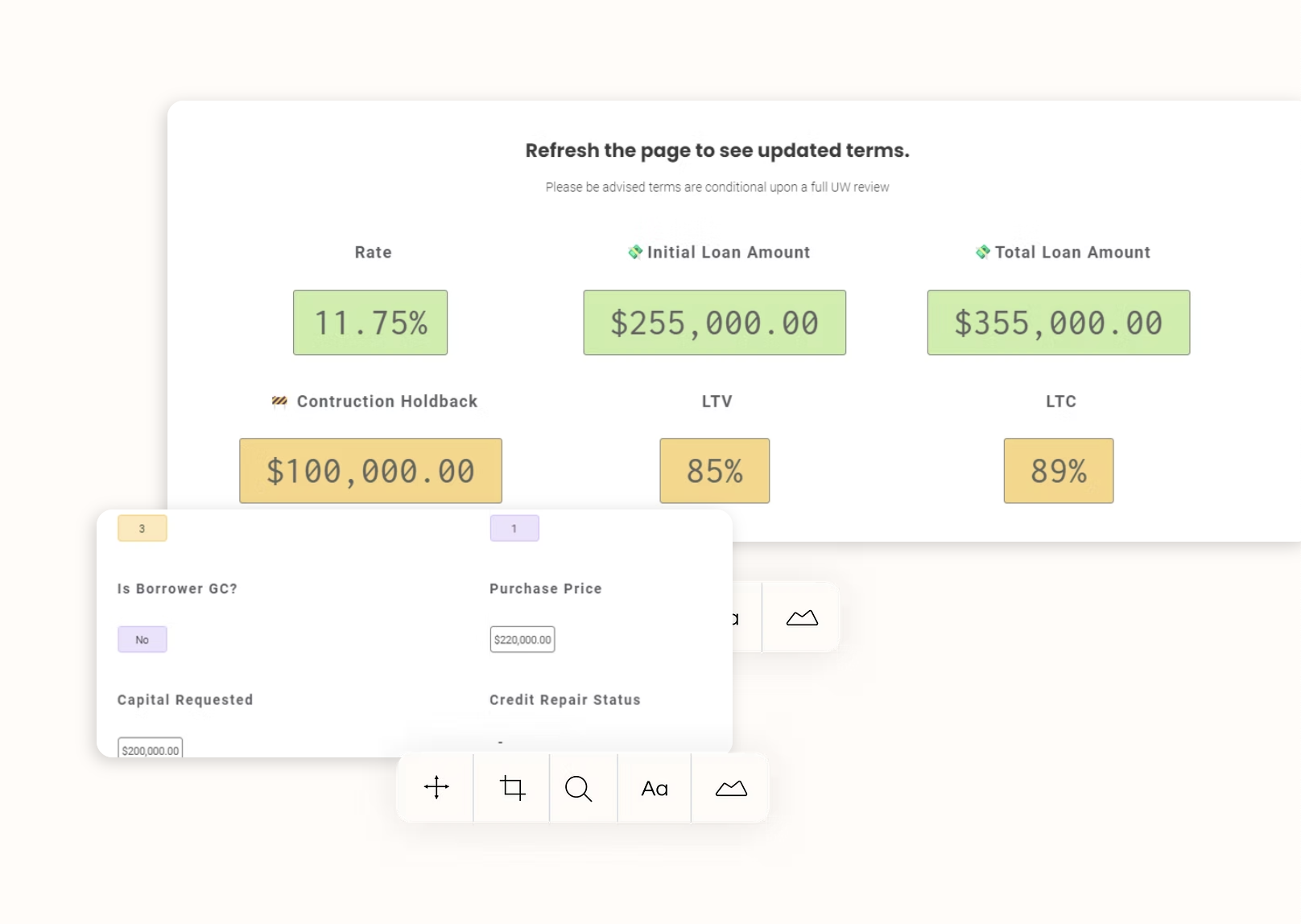Click the magnifier Zoom tool
The image size is (1301, 924).
tap(578, 788)
